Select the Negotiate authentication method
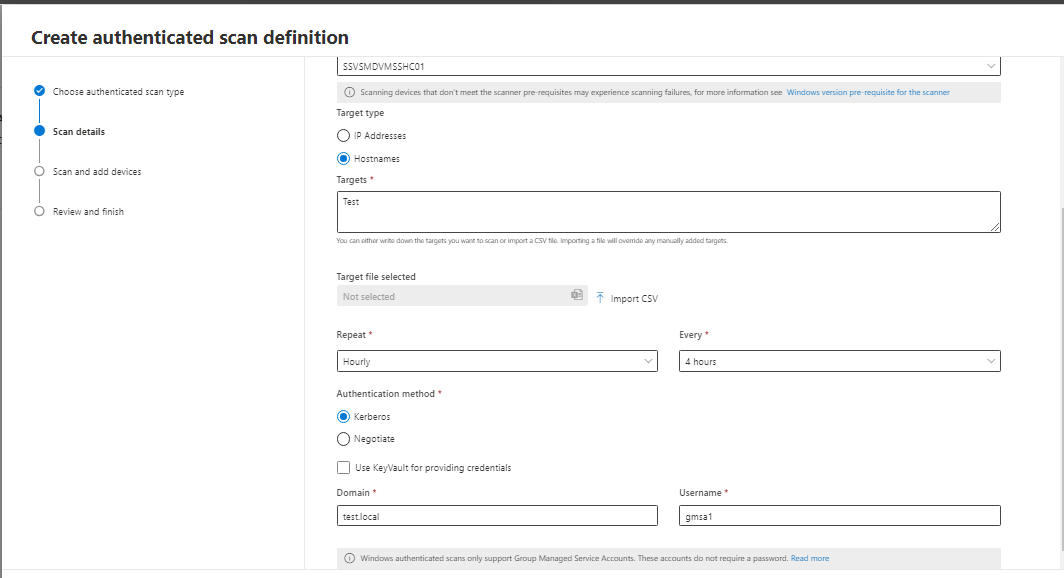The height and width of the screenshot is (578, 1064). pyautogui.click(x=342, y=438)
